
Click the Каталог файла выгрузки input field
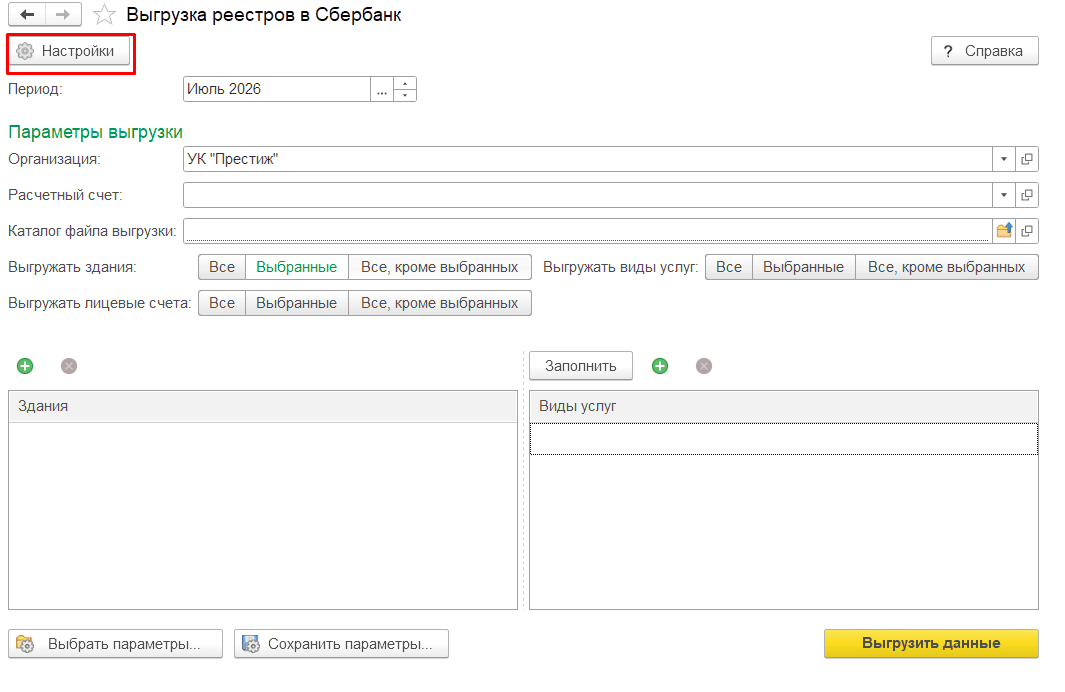tap(588, 231)
